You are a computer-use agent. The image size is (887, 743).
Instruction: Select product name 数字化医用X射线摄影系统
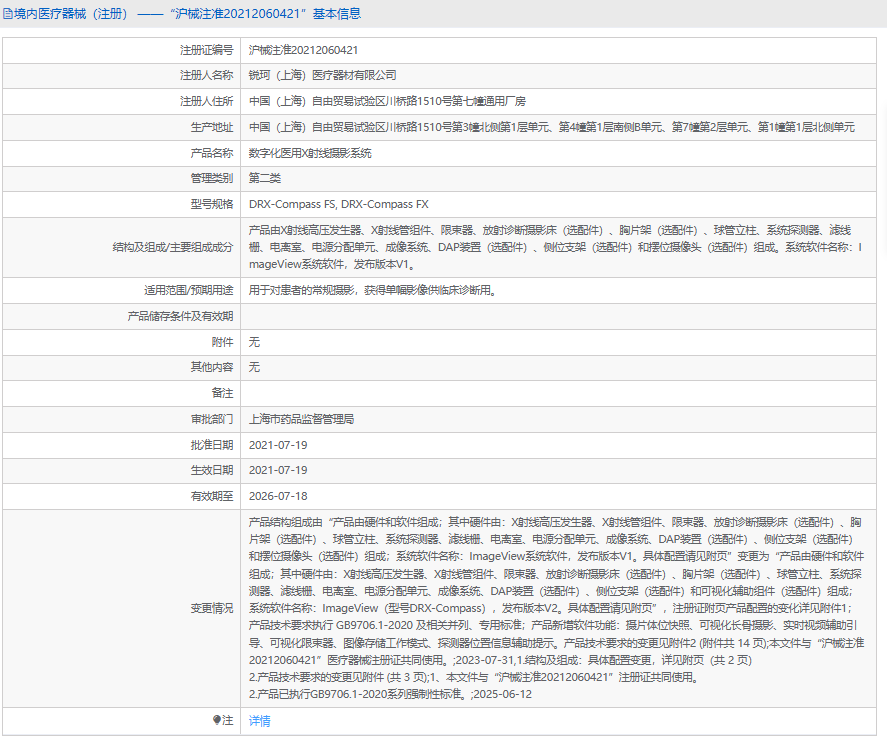[310, 153]
